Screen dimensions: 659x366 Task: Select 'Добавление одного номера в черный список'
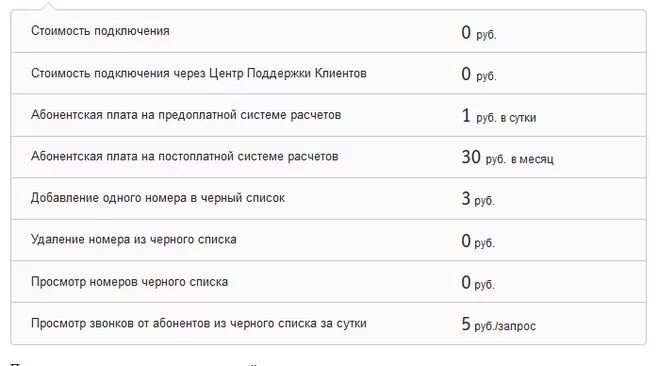[x=158, y=198]
